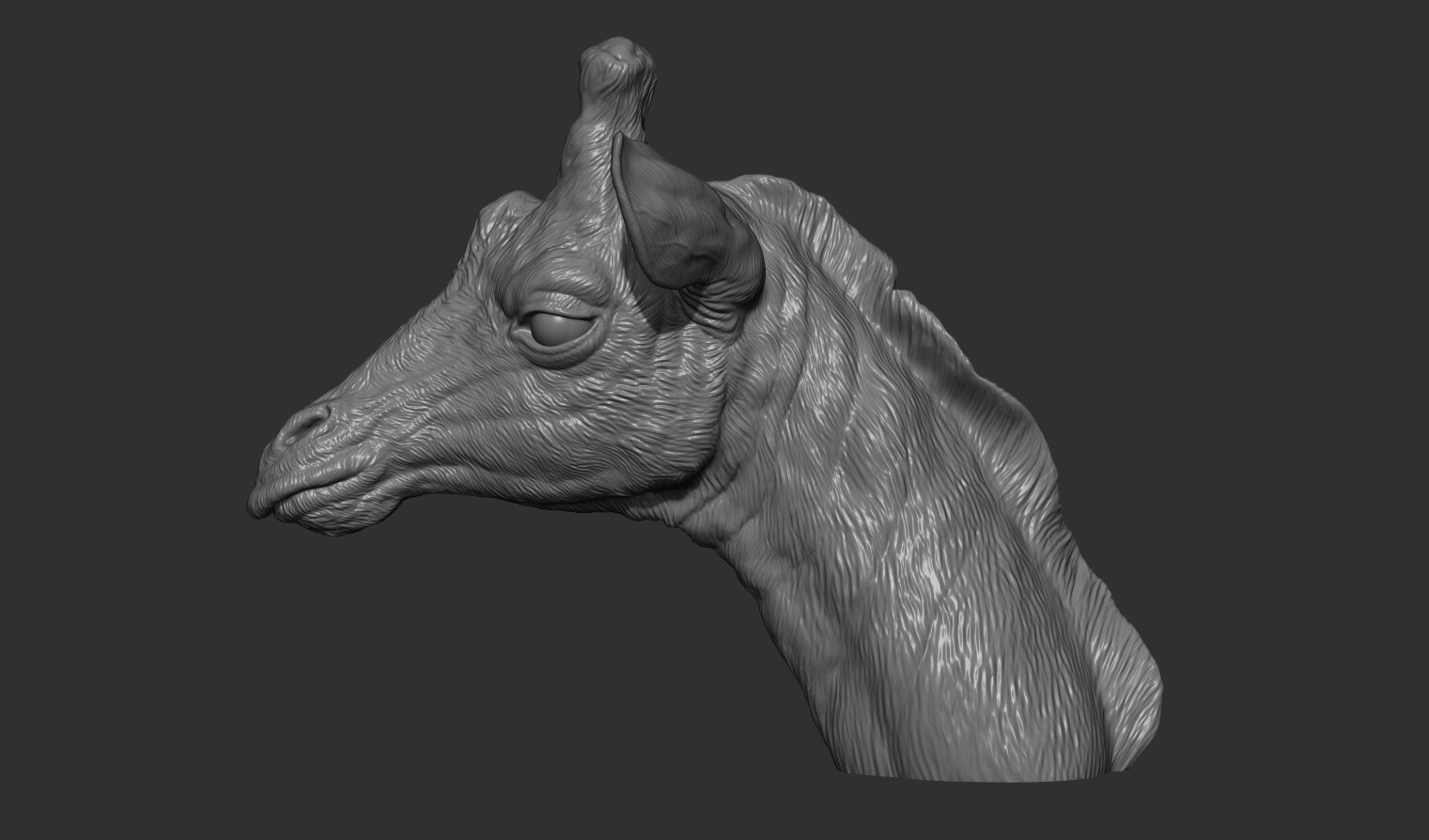Screen dimensions: 1429x840
Task: Click the giraffe's eye on the sculpt
Action: (x=558, y=324)
